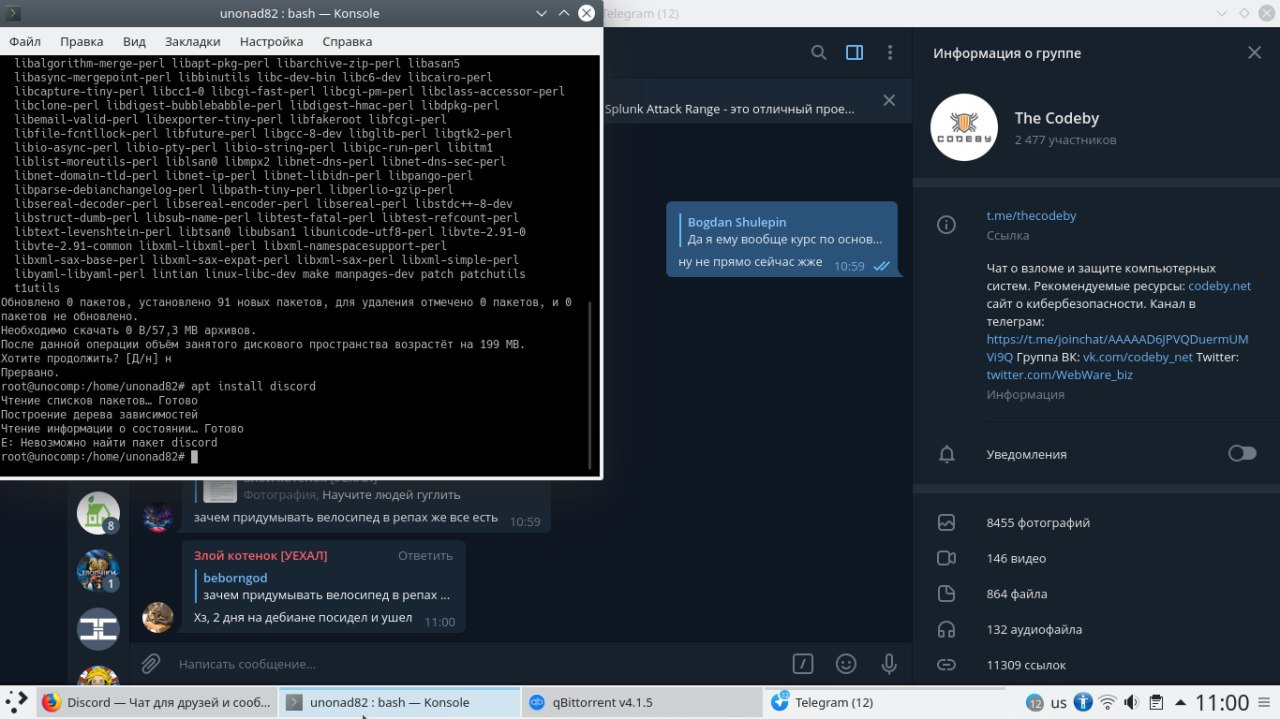This screenshot has height=719, width=1280.
Task: Switch to Discord Firefox taskbar entry
Action: pos(157,702)
